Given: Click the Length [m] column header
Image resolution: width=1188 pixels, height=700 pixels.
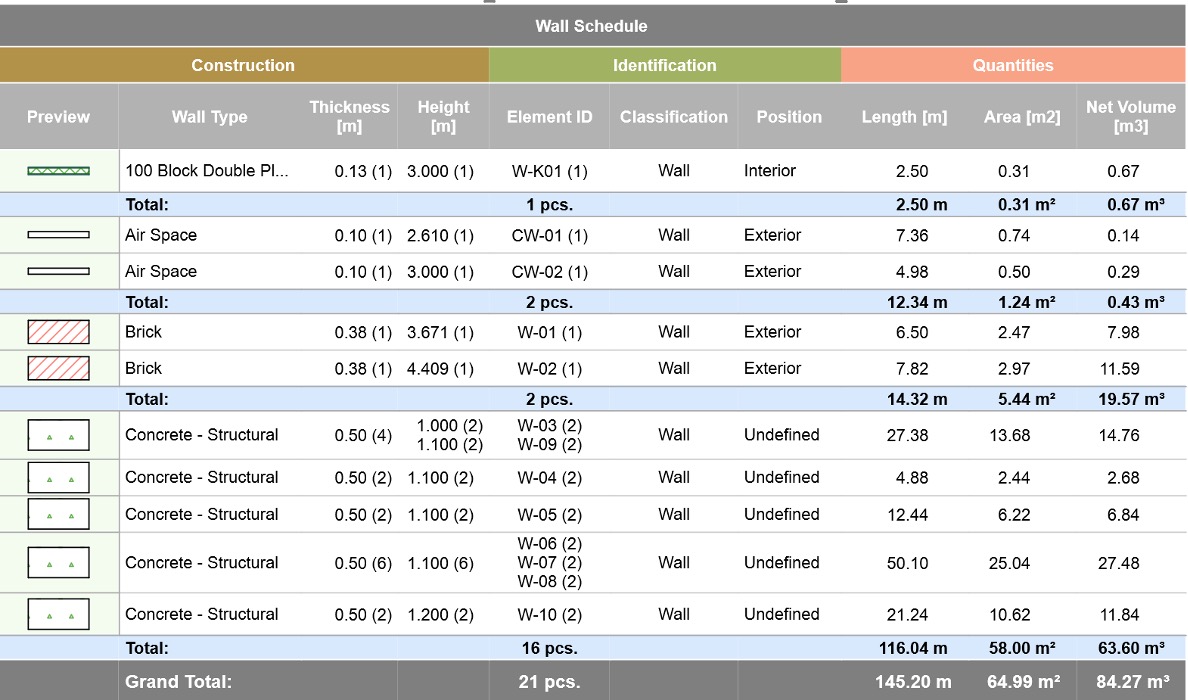Looking at the screenshot, I should coord(904,117).
